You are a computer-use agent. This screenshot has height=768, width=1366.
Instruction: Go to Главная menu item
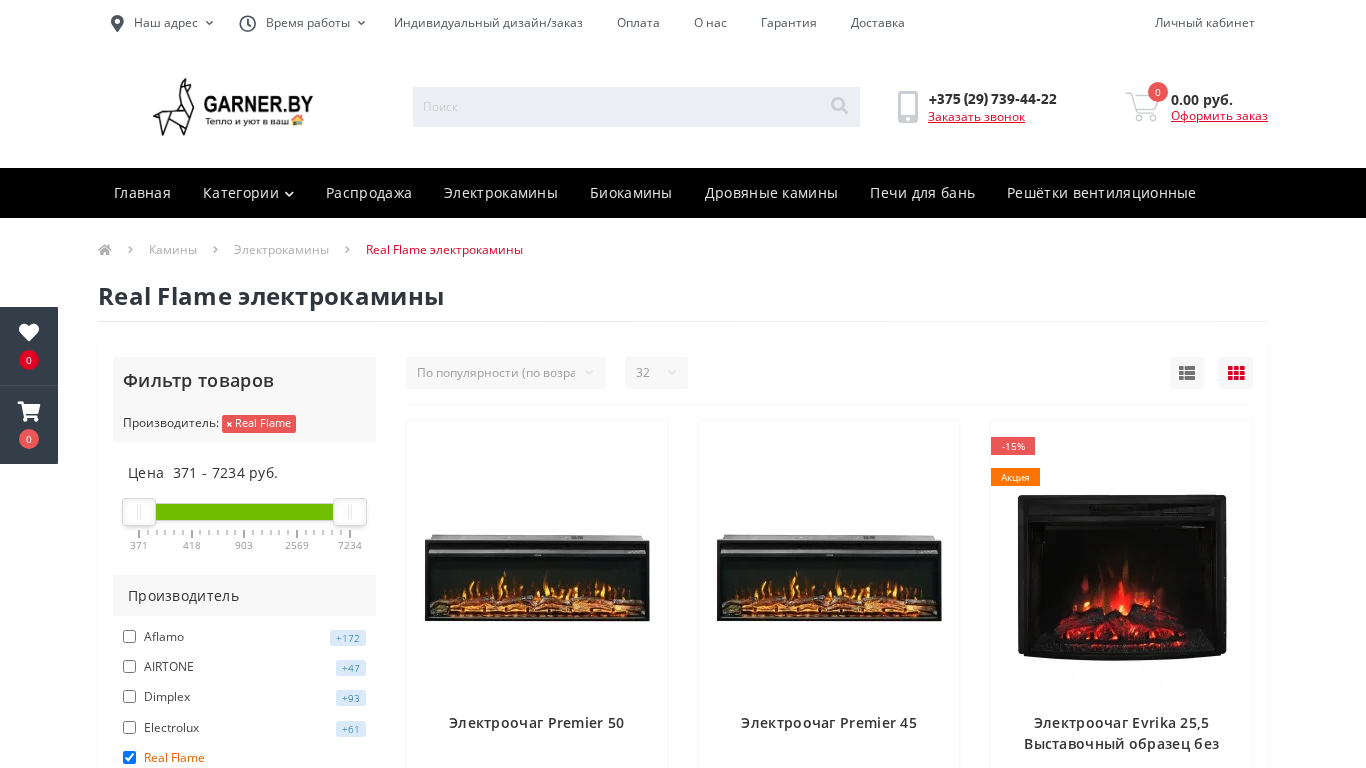142,193
